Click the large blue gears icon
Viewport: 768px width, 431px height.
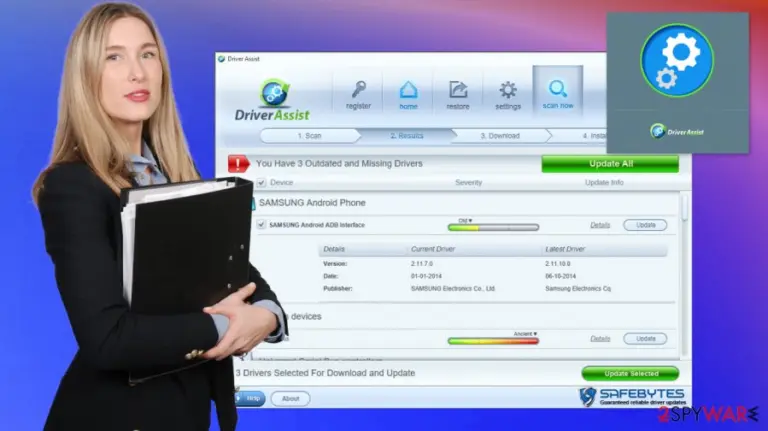point(677,60)
